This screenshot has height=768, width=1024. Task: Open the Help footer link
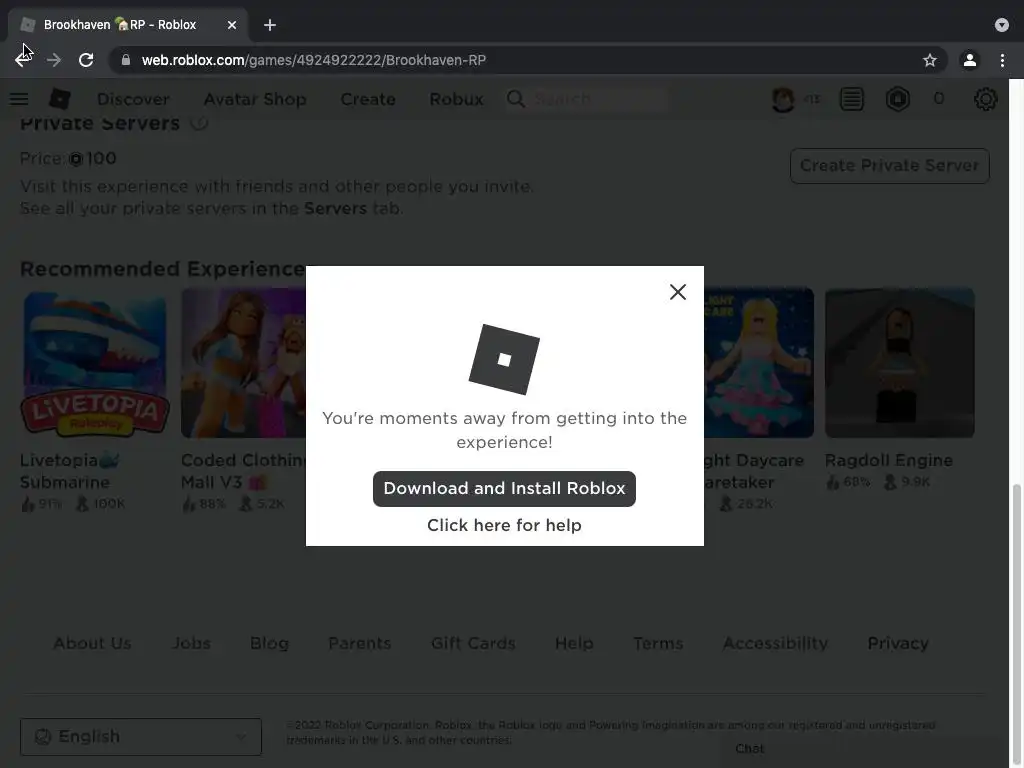pyautogui.click(x=574, y=643)
